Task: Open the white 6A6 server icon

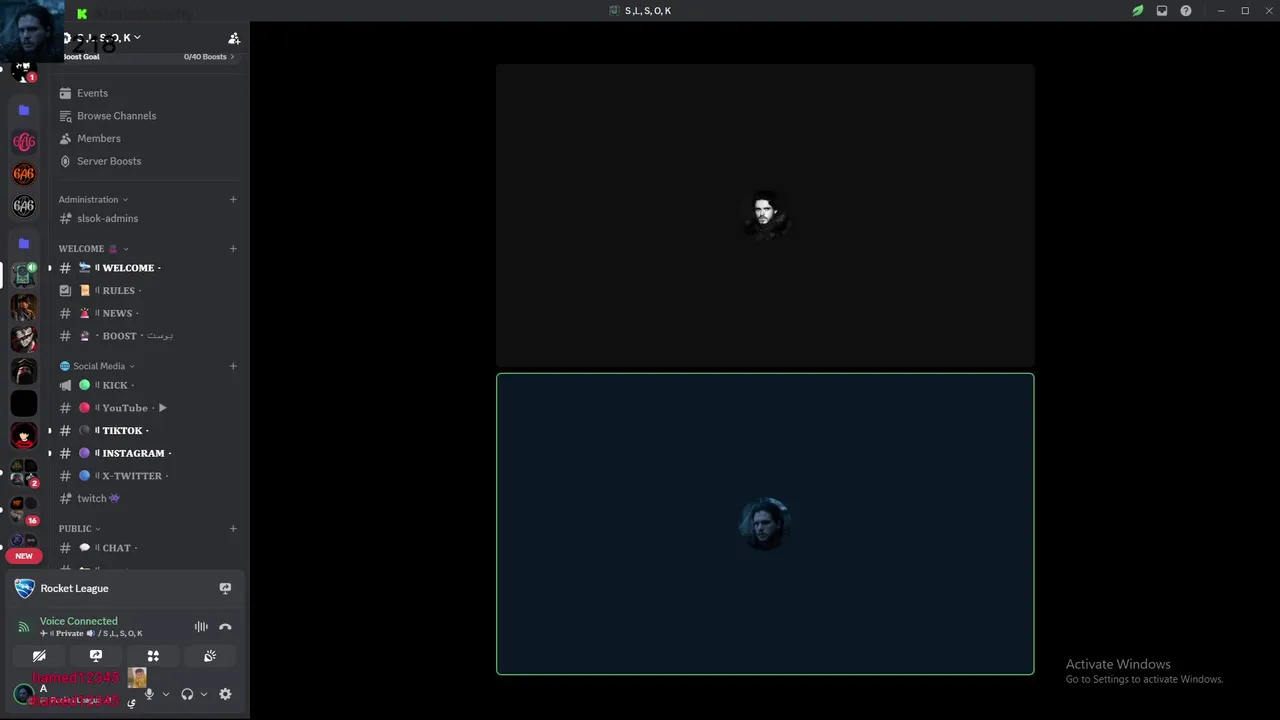Action: click(24, 206)
